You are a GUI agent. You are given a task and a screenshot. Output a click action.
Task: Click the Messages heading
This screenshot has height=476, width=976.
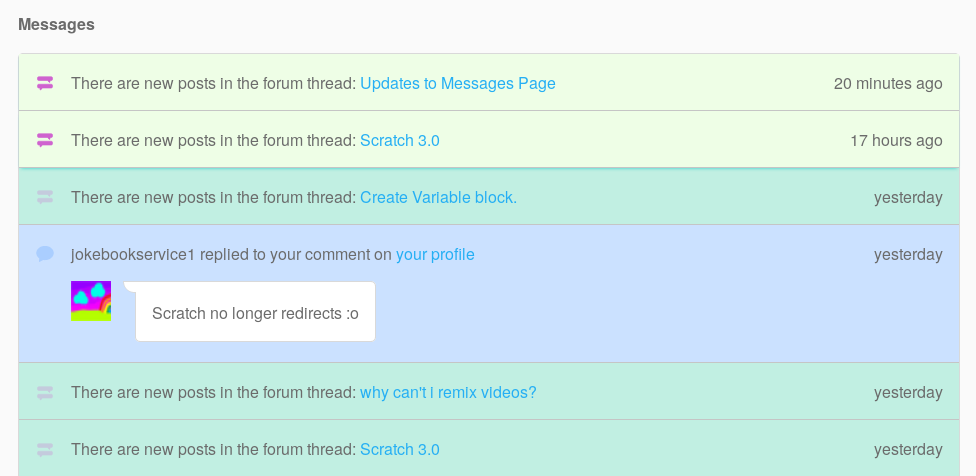point(56,24)
